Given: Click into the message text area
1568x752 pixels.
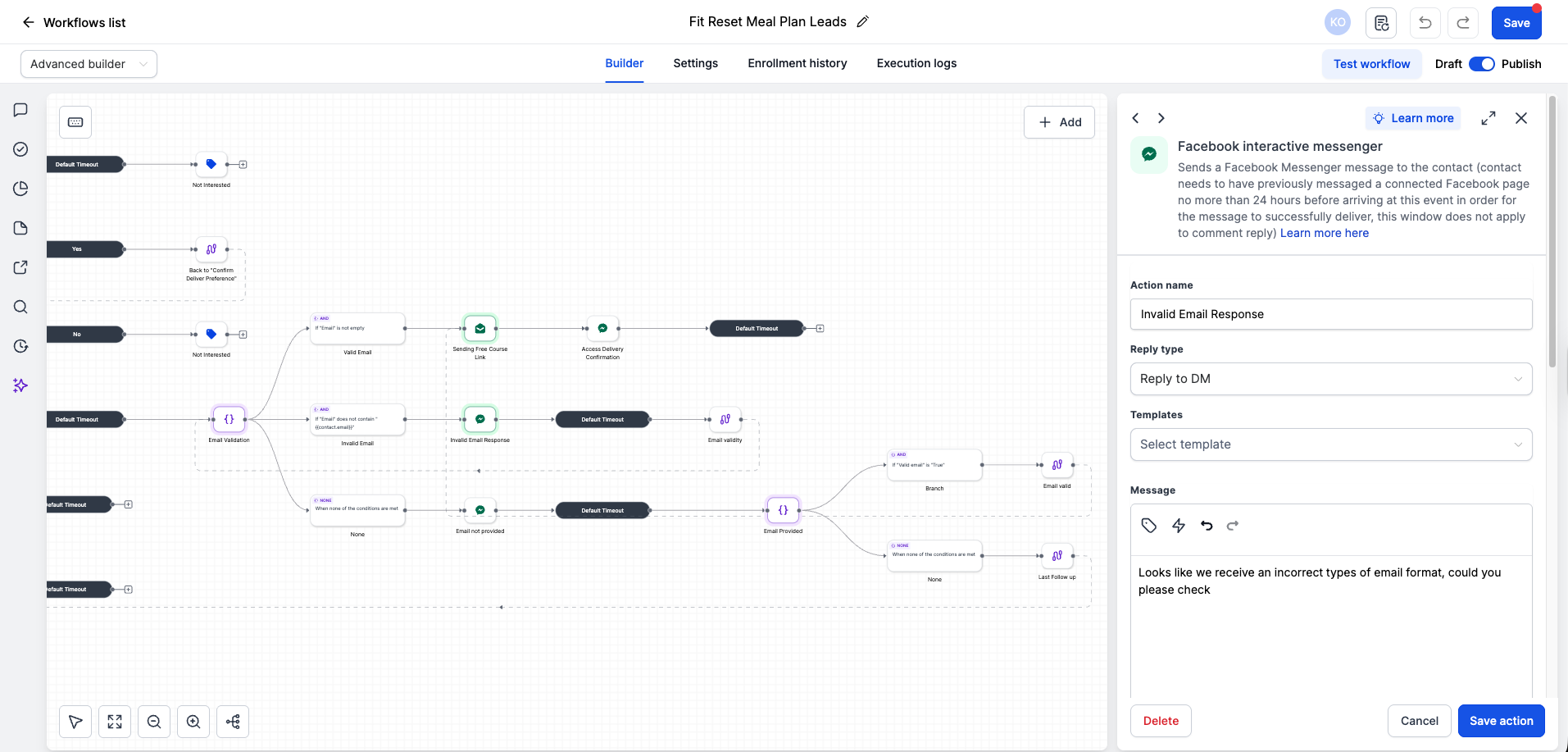Looking at the screenshot, I should pos(1331,627).
